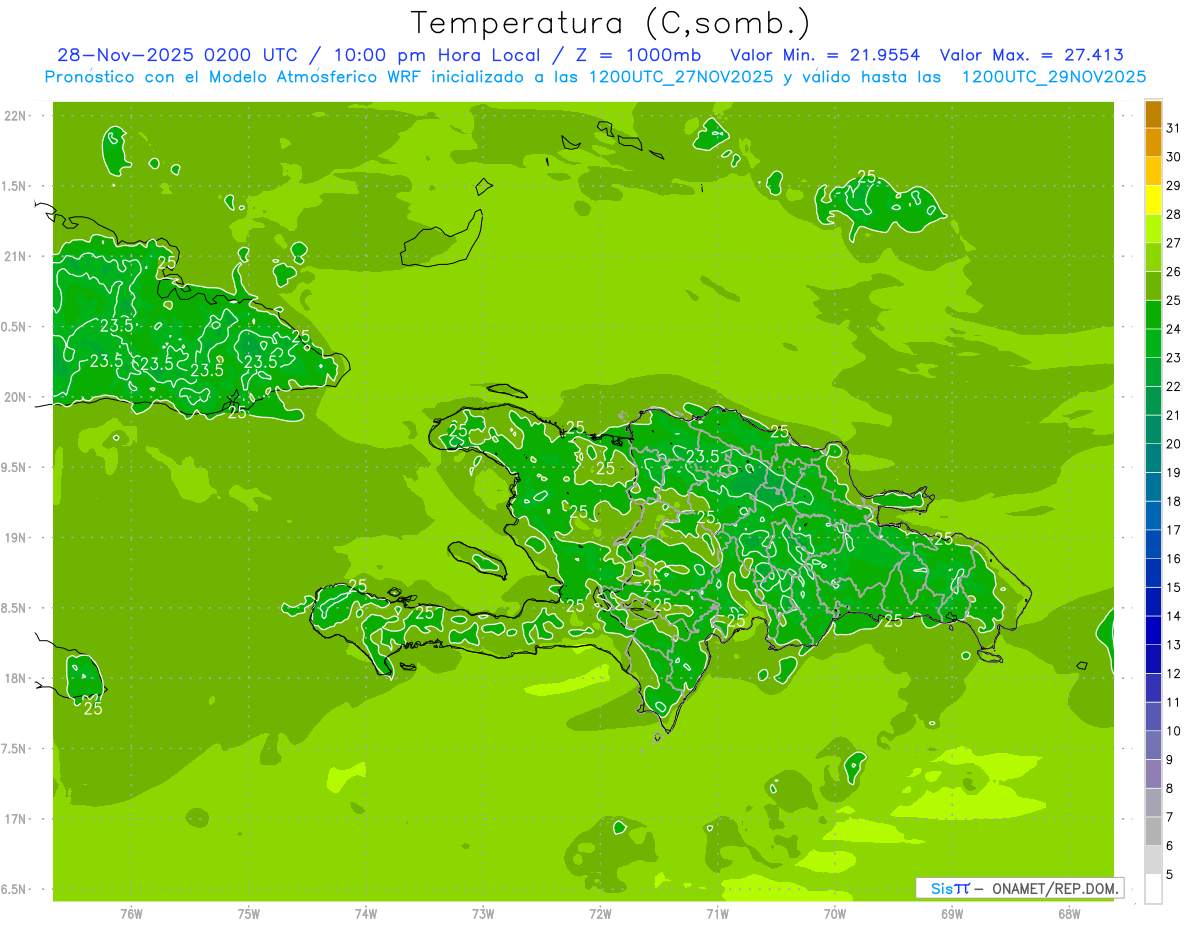This screenshot has height=927, width=1200.
Task: Click the '76W' longitude label
Action: (131, 913)
